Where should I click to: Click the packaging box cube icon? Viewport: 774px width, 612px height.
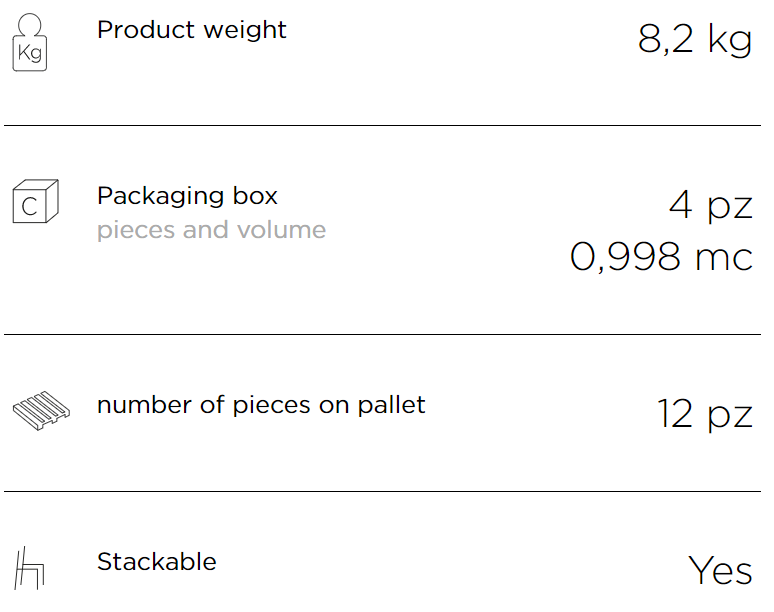(x=36, y=201)
